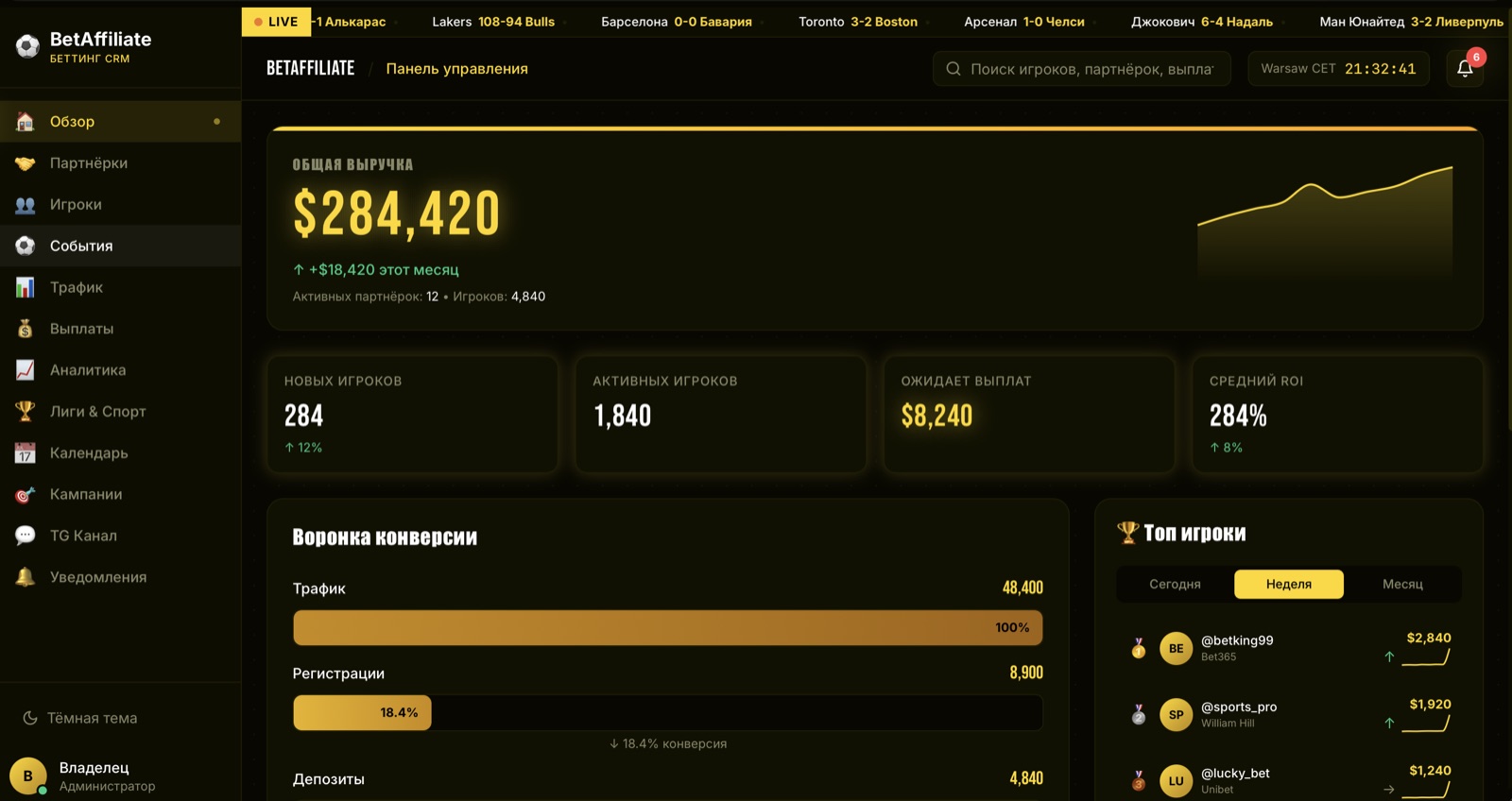Viewport: 1512px width, 801px height.
Task: Click the trophy icon beside Лиги & Спорт
Action: pos(26,411)
